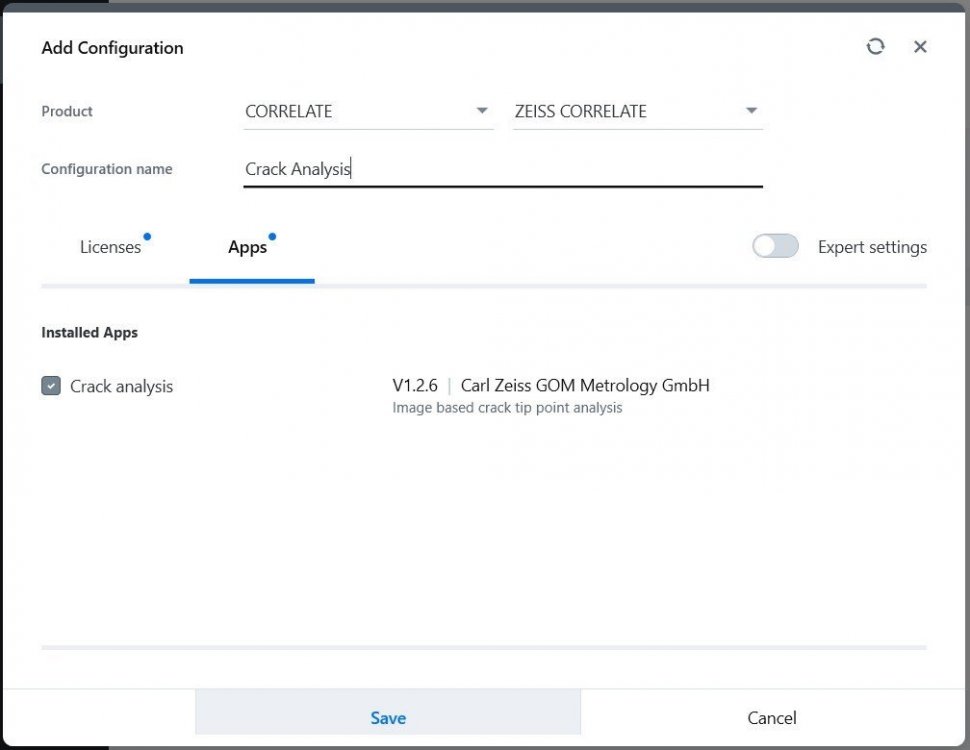Click the arrow beside ZEISS CORRELATE

(x=751, y=111)
